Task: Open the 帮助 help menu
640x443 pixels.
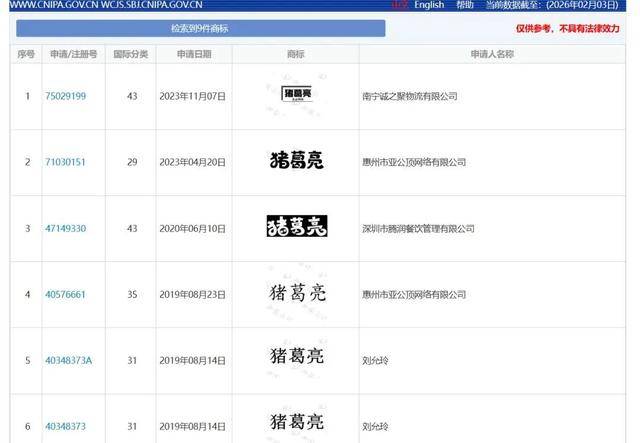Action: (x=465, y=5)
